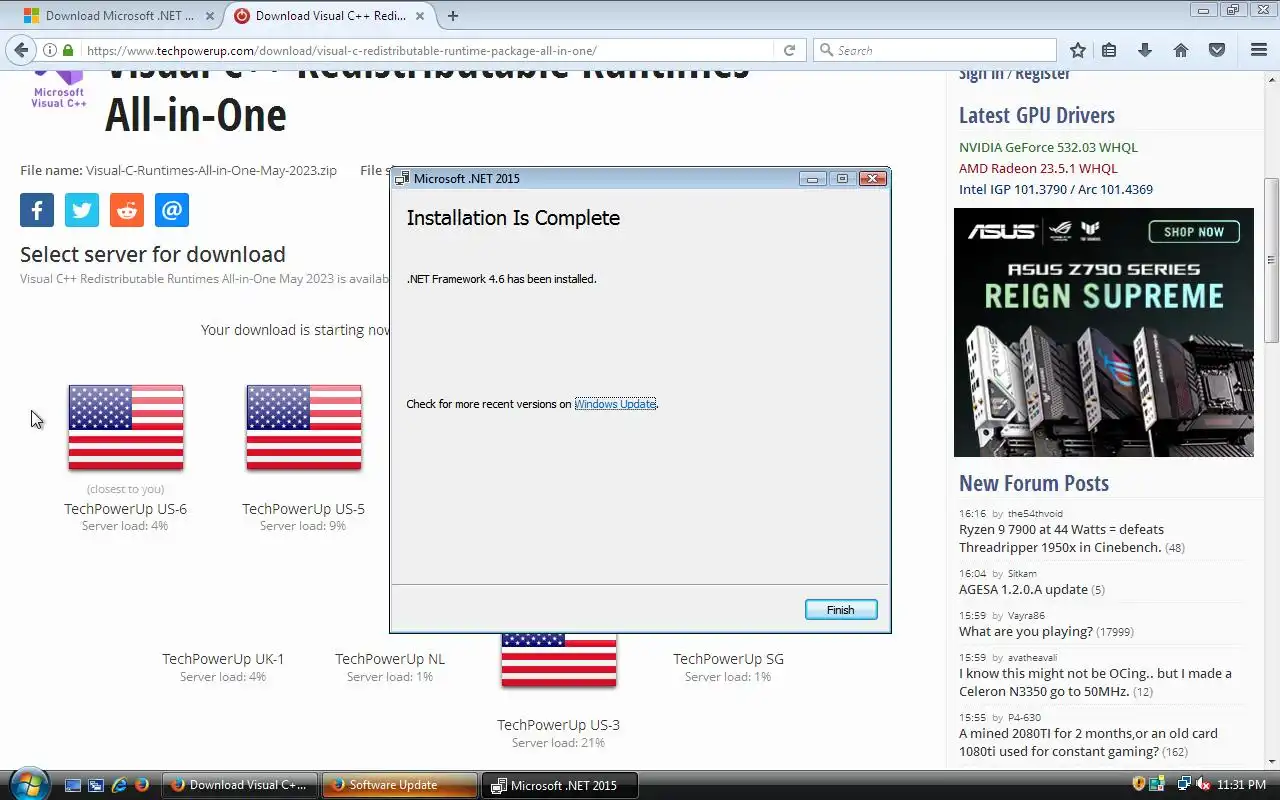Save page to Pocket icon
This screenshot has width=1280, height=800.
click(x=1217, y=50)
